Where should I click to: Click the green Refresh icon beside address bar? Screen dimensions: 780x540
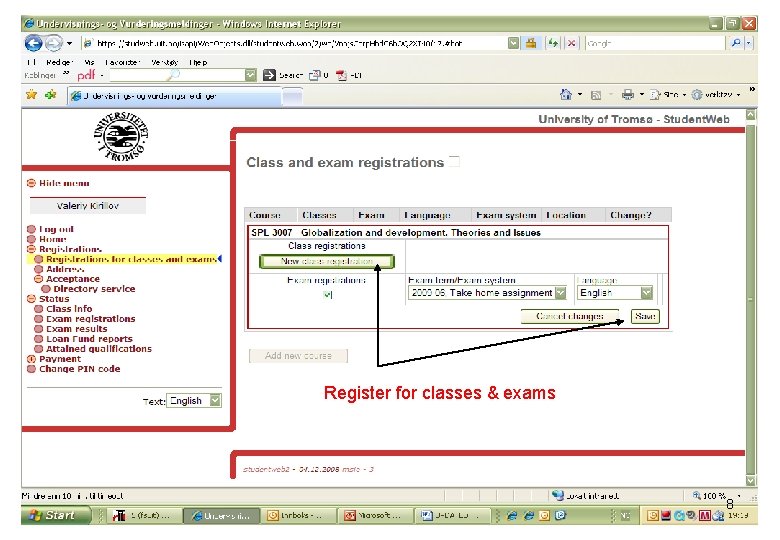tap(553, 43)
